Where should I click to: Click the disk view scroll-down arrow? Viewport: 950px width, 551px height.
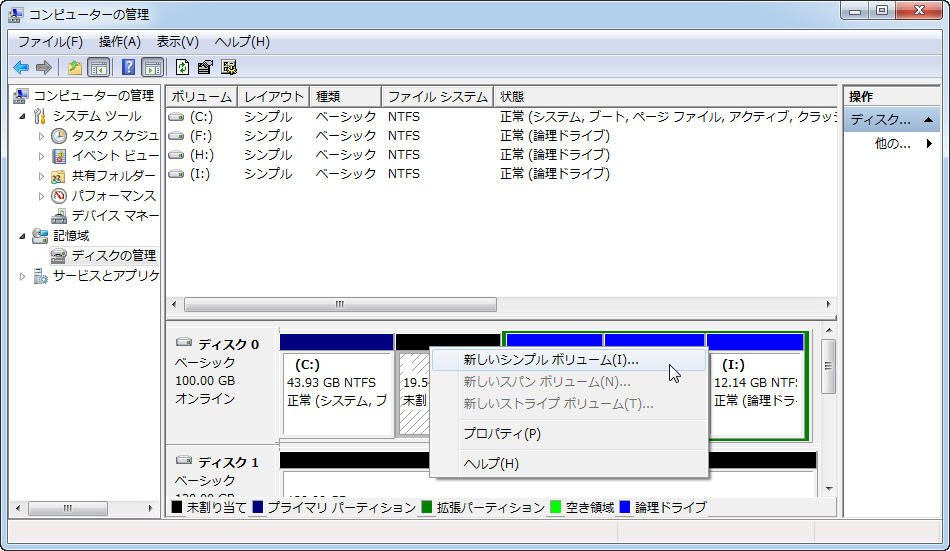[x=828, y=489]
